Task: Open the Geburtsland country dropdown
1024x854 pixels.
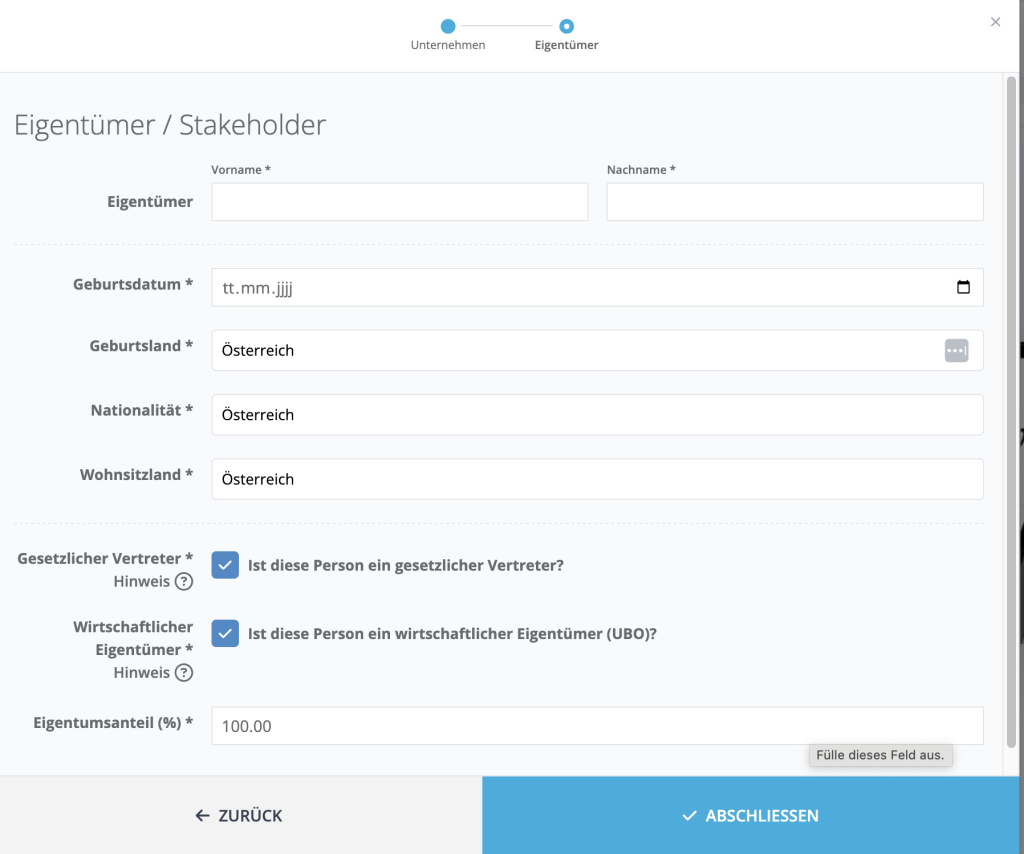Action: click(597, 351)
